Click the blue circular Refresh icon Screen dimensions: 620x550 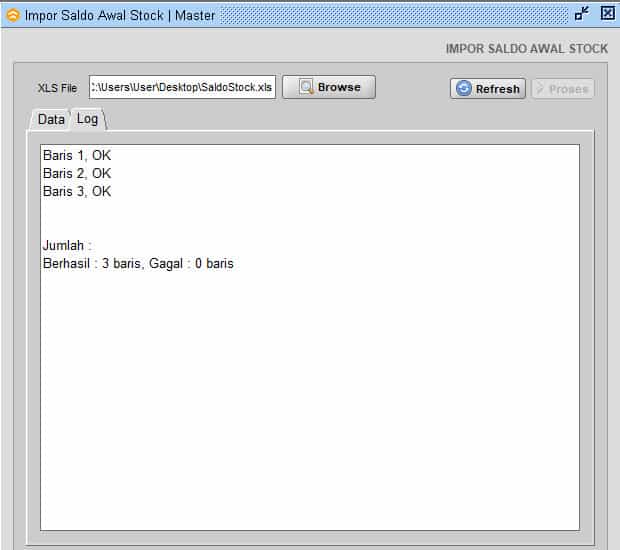coord(464,89)
